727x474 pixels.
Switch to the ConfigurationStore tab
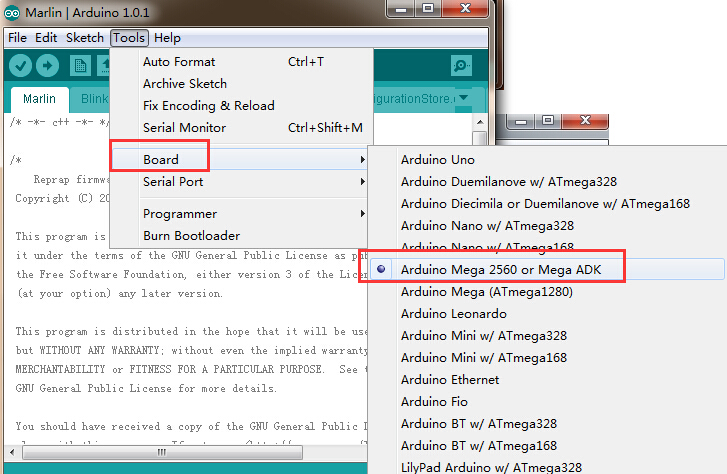point(414,99)
